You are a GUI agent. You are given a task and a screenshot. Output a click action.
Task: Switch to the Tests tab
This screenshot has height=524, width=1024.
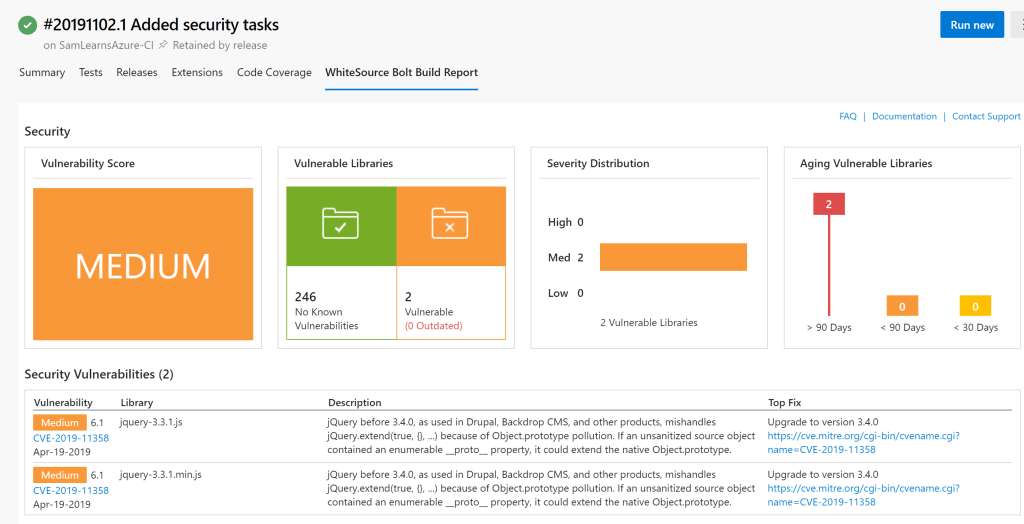point(91,73)
